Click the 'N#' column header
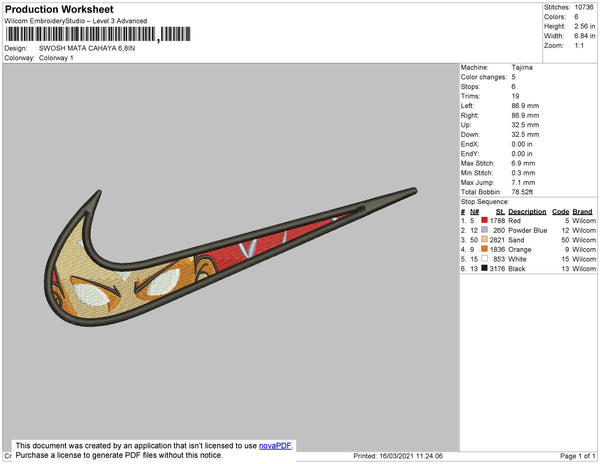This screenshot has width=600, height=464. point(474,212)
